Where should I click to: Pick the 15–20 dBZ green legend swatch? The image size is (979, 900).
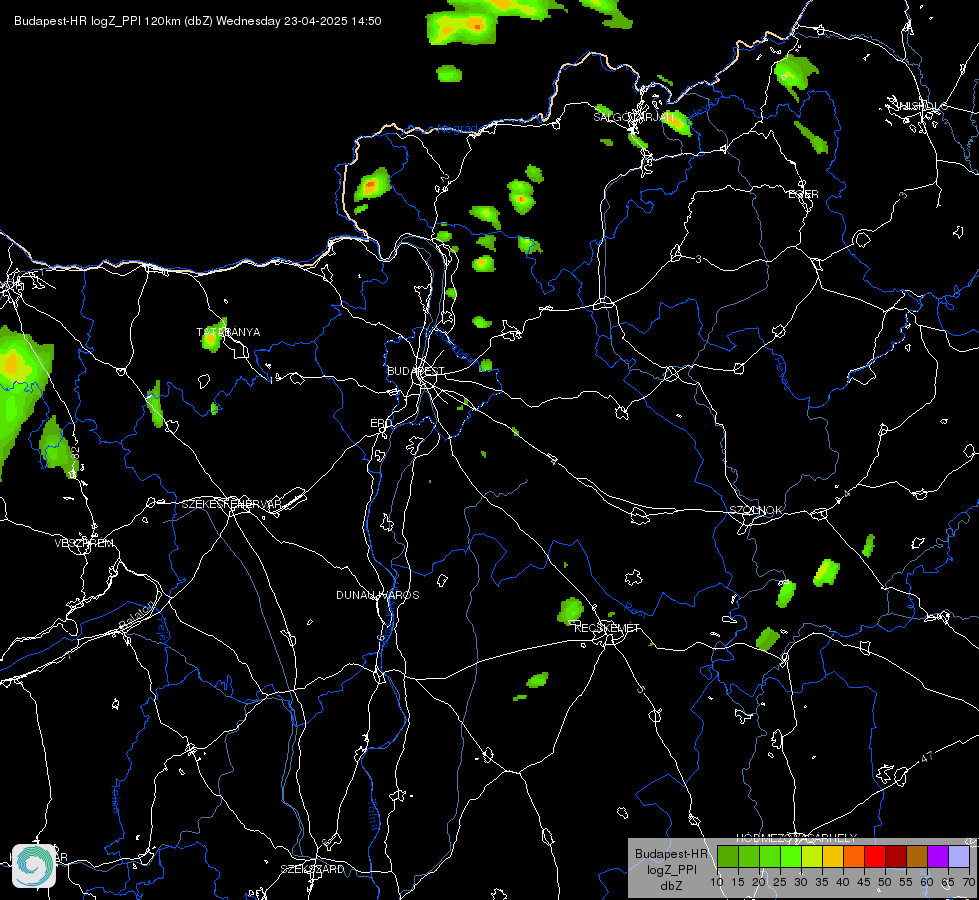tap(749, 856)
